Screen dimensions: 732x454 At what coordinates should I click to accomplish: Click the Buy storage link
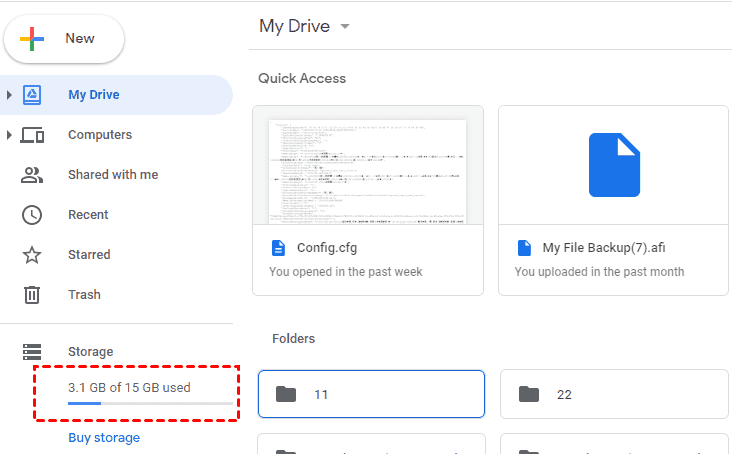point(104,438)
